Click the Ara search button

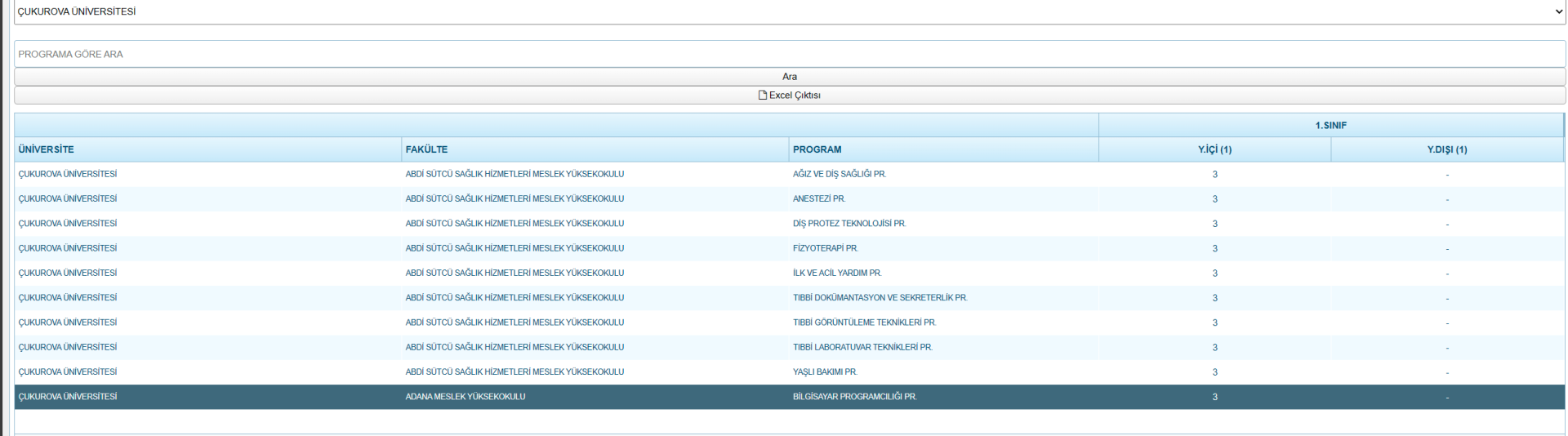(790, 76)
